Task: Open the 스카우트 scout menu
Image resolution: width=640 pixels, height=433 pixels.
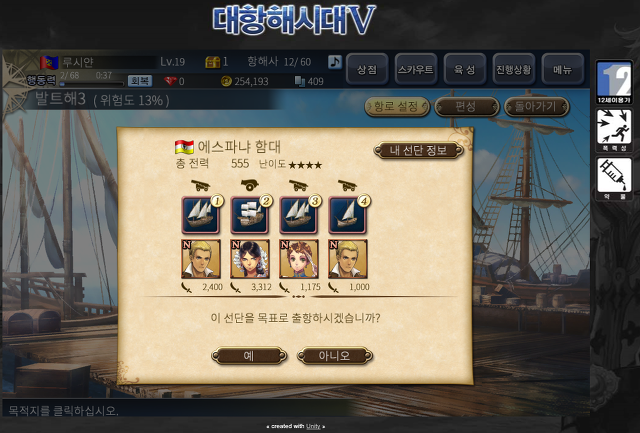Action: [x=416, y=69]
